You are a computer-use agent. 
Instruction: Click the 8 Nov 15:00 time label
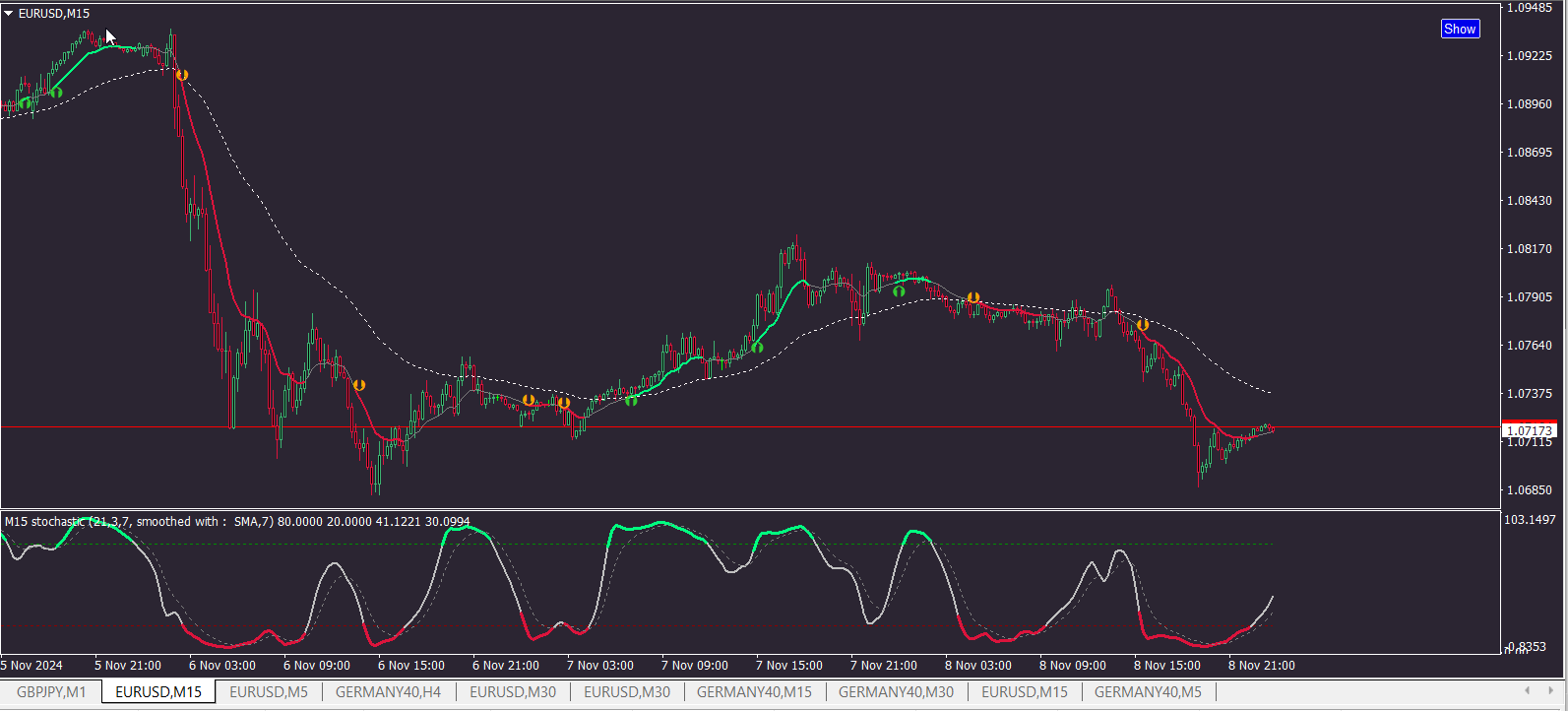[x=1167, y=666]
